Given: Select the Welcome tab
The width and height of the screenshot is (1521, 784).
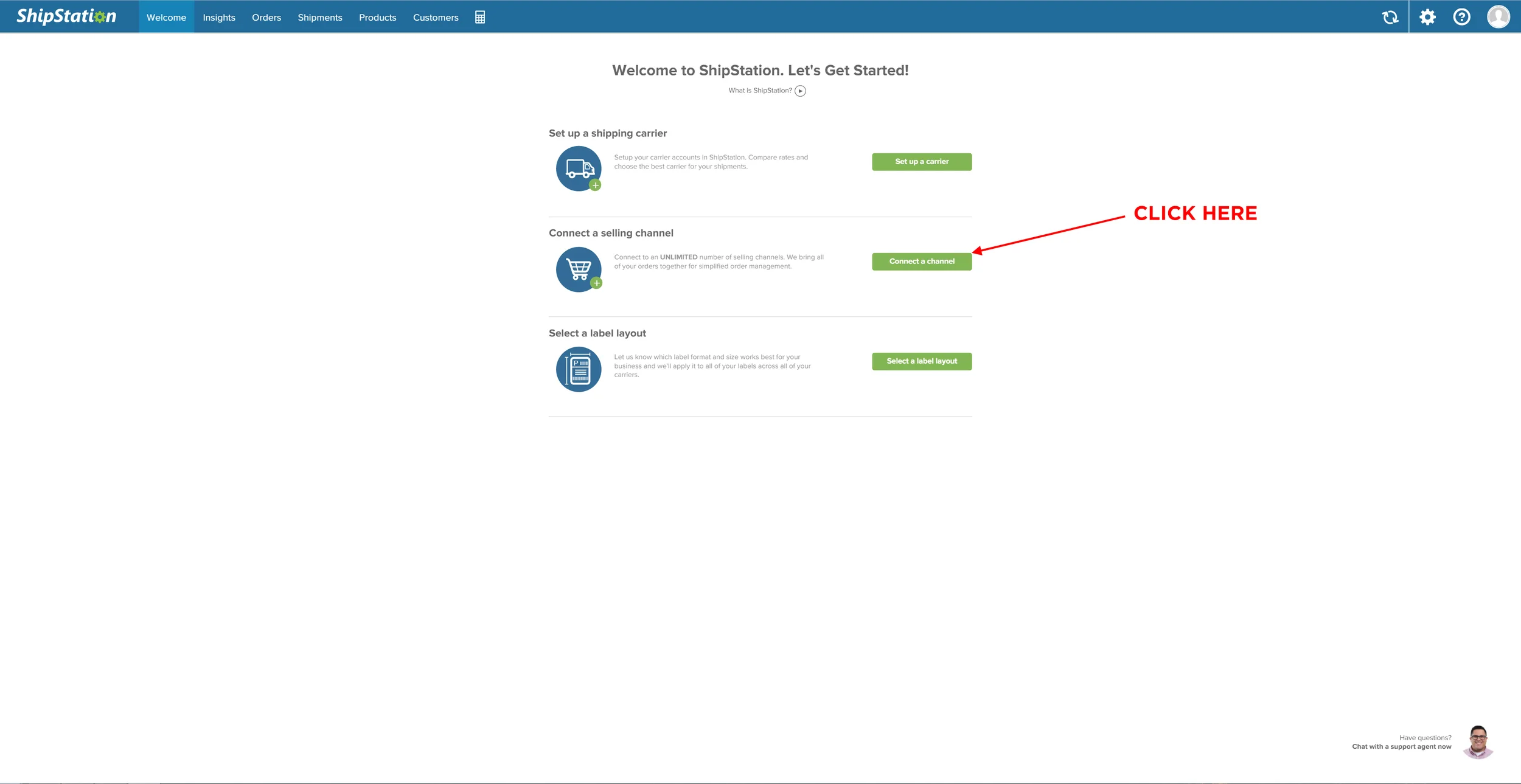Looking at the screenshot, I should (x=166, y=17).
